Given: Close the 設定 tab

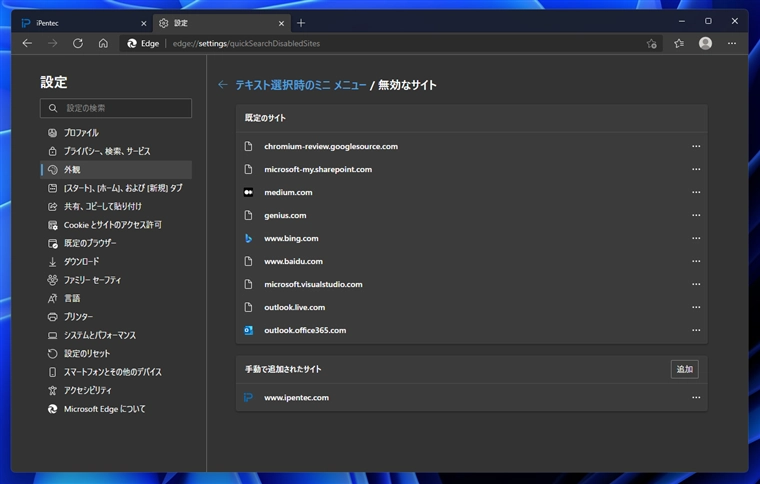Looking at the screenshot, I should pyautogui.click(x=281, y=23).
